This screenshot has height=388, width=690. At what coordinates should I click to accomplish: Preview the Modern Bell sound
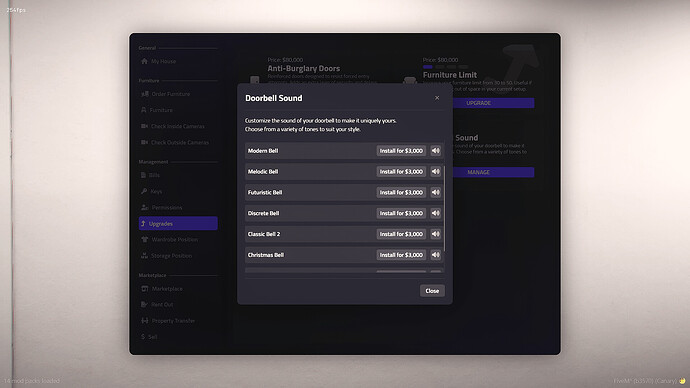pyautogui.click(x=436, y=150)
